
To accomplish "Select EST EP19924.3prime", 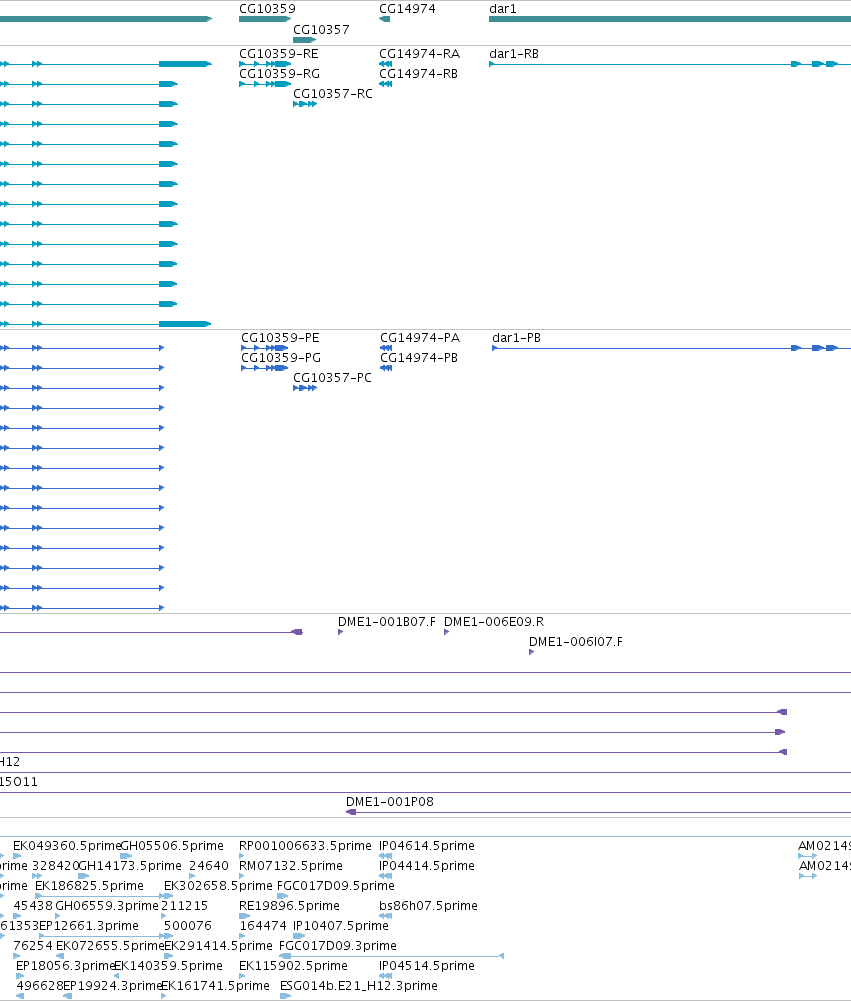I will [x=113, y=986].
